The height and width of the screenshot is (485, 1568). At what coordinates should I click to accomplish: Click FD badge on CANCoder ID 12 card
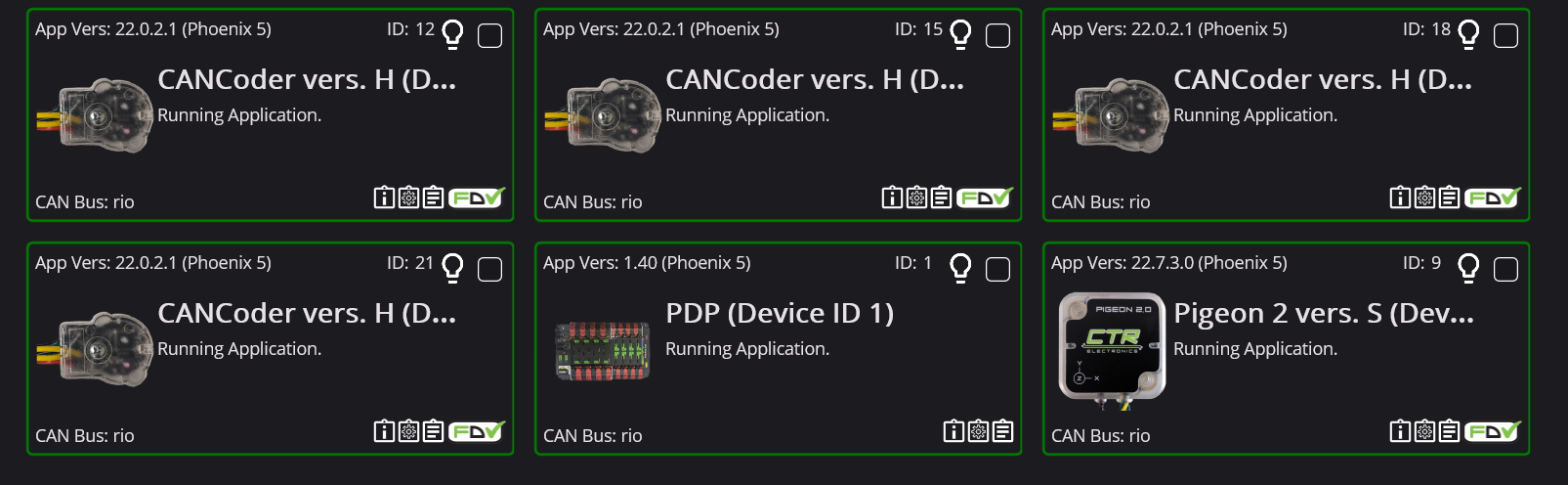coord(477,198)
